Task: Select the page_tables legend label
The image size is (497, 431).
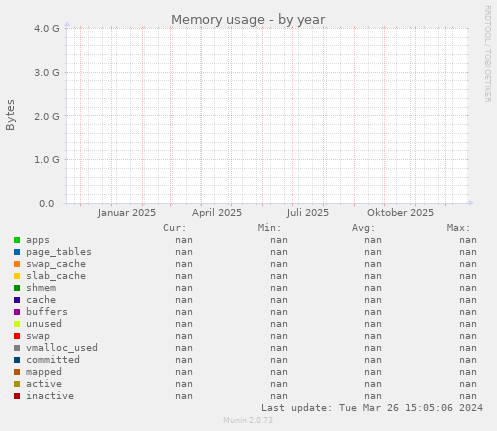Action: point(59,252)
